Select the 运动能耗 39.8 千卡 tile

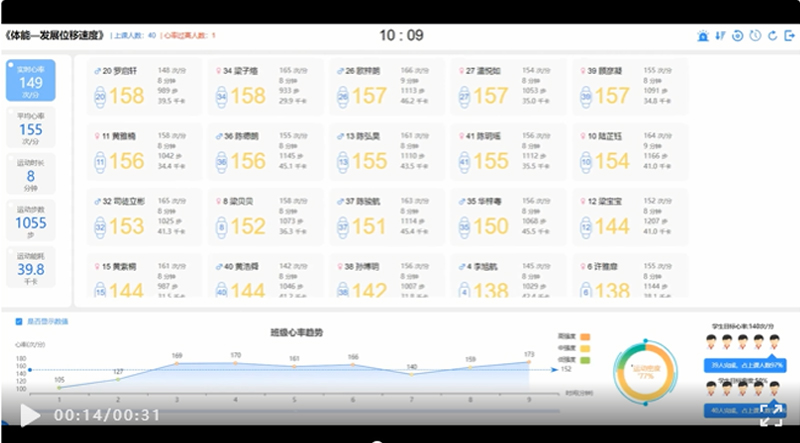tap(30, 267)
